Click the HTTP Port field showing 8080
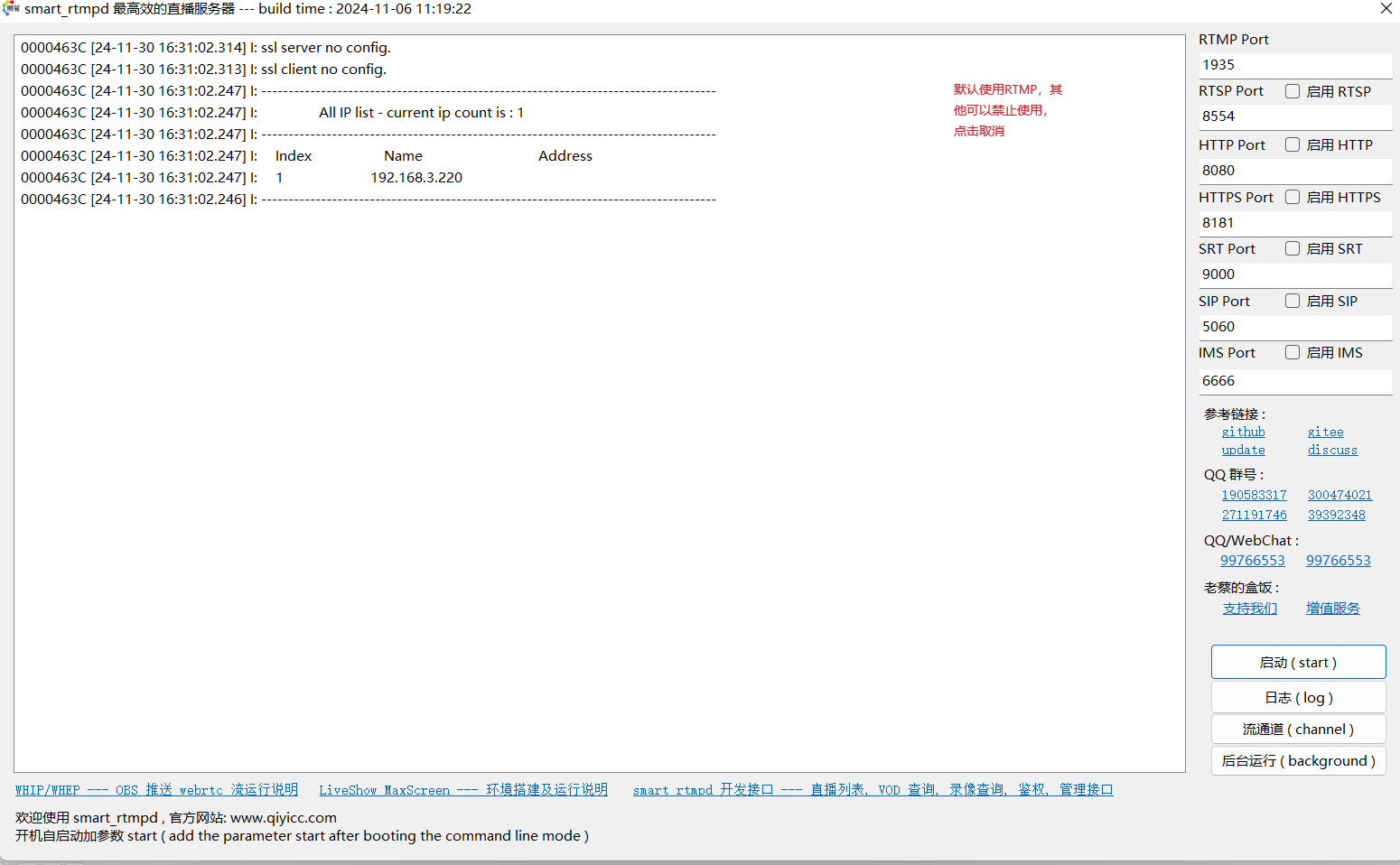 pyautogui.click(x=1295, y=171)
